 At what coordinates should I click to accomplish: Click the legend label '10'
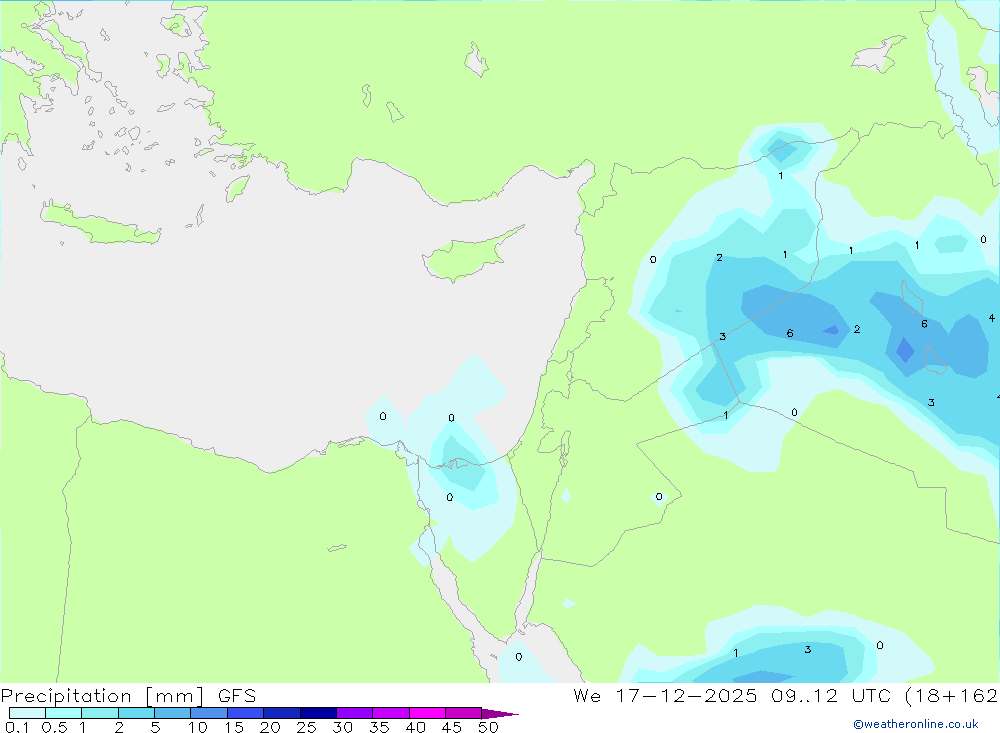(x=198, y=727)
